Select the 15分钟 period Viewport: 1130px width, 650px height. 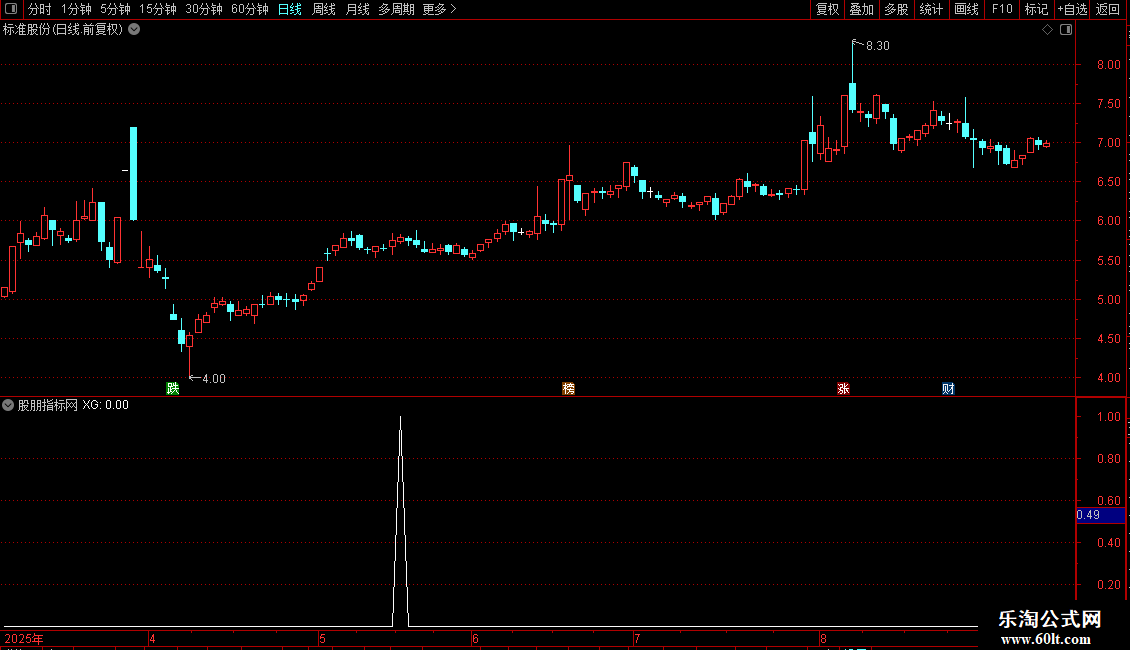[158, 9]
